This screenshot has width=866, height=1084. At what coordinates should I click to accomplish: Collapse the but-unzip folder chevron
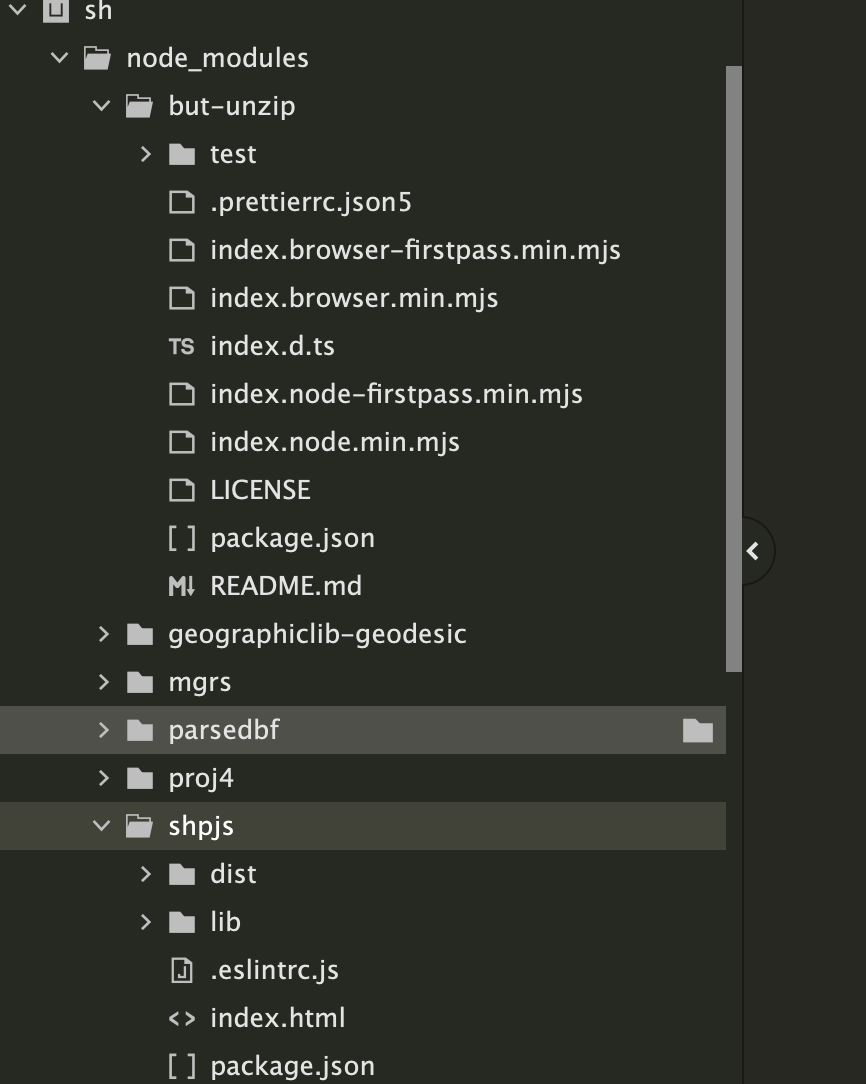102,106
